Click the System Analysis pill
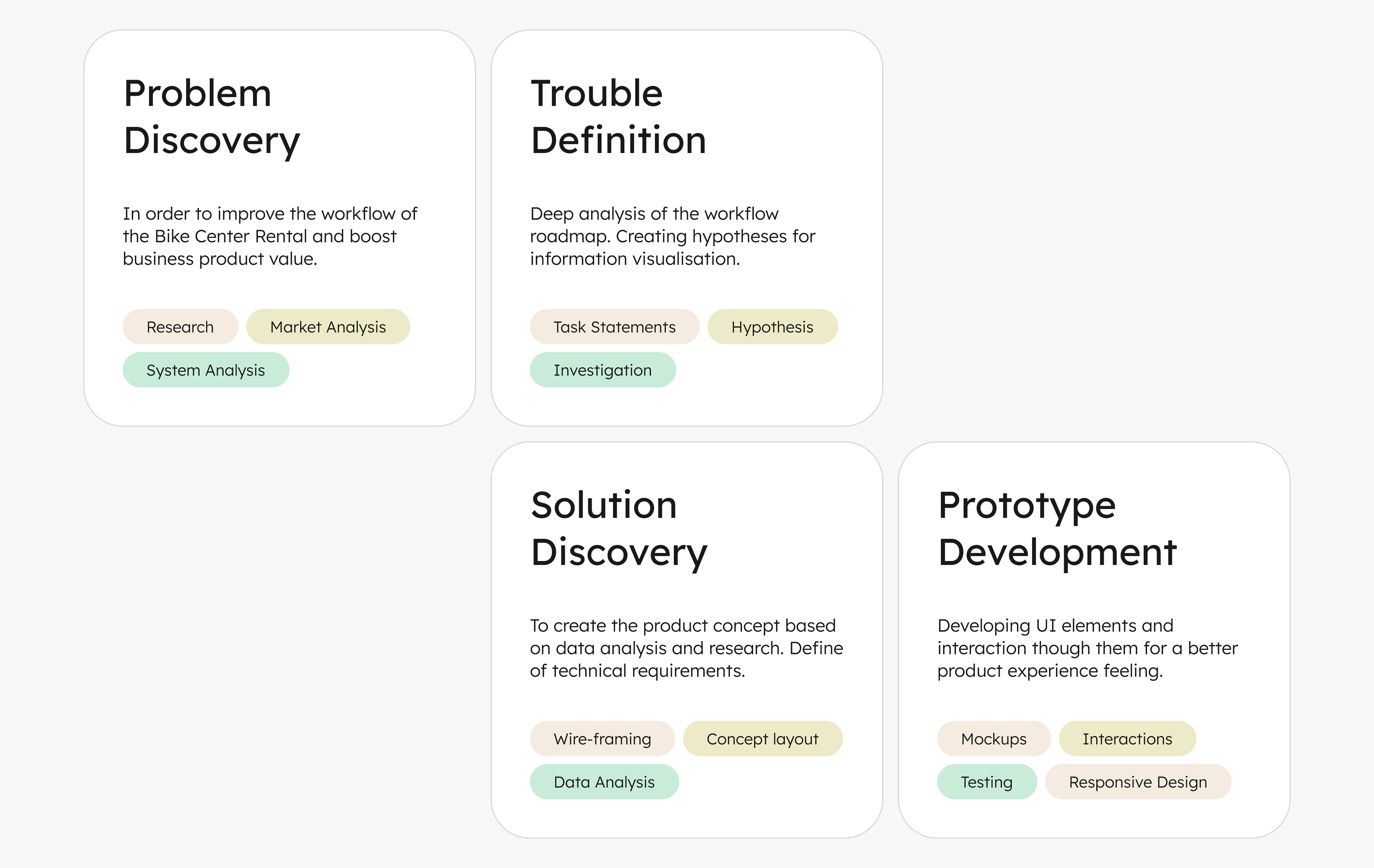 pos(205,370)
